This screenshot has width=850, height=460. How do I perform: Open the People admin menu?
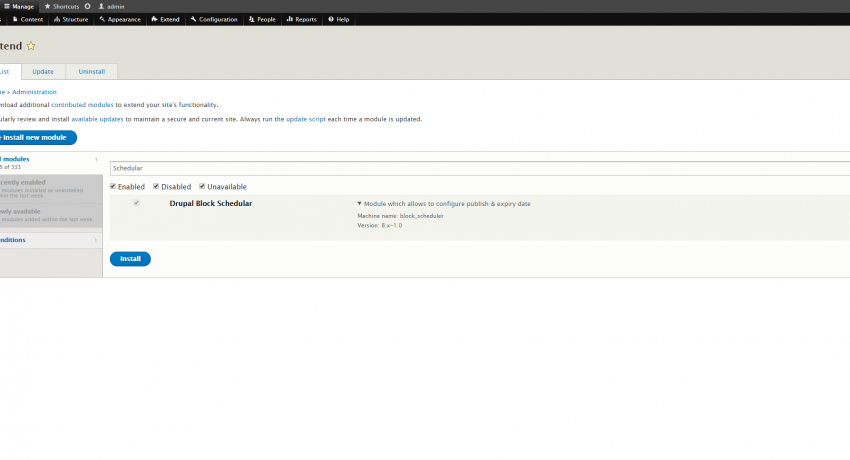point(262,20)
